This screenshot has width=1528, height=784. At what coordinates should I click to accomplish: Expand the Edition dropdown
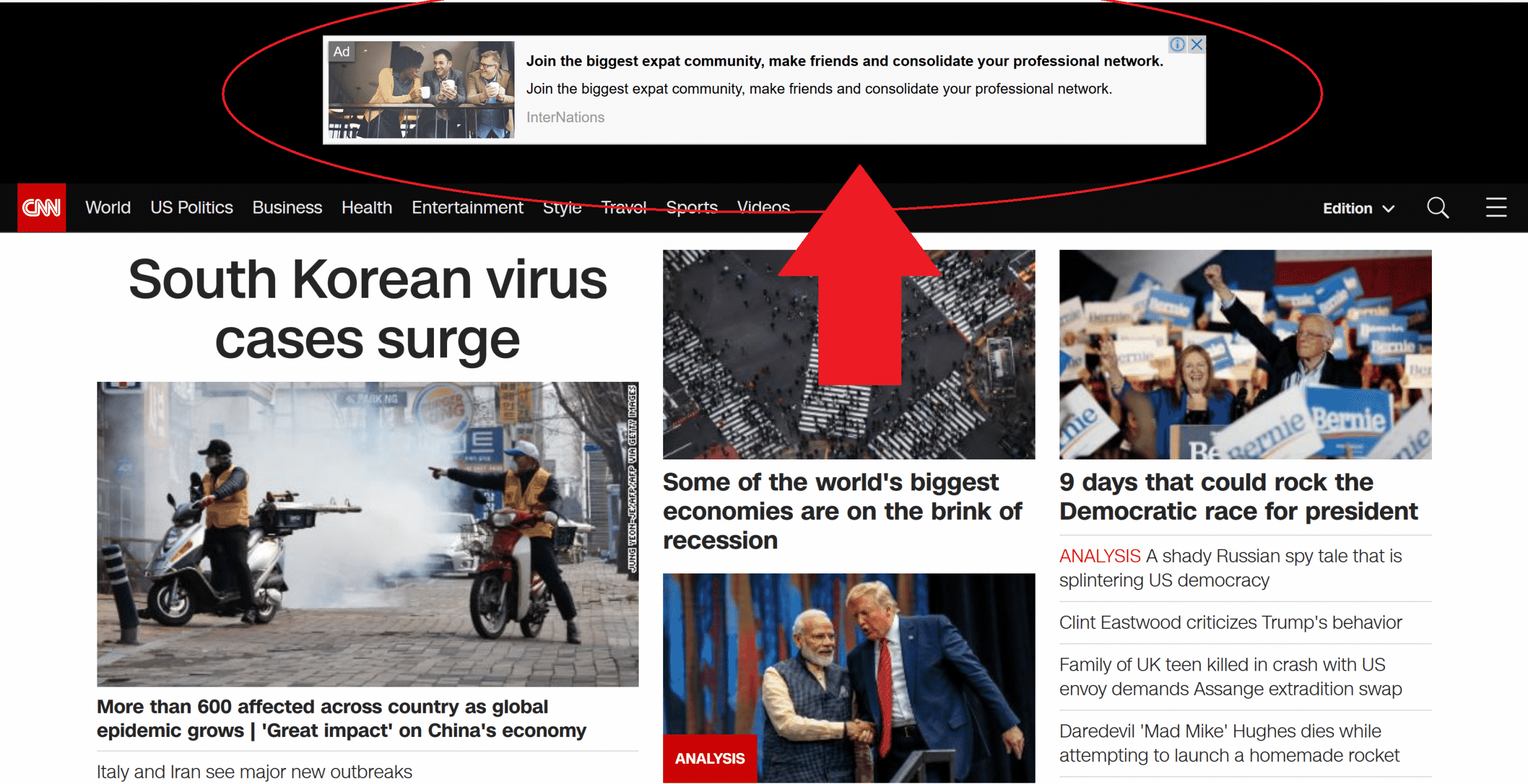pos(1358,208)
